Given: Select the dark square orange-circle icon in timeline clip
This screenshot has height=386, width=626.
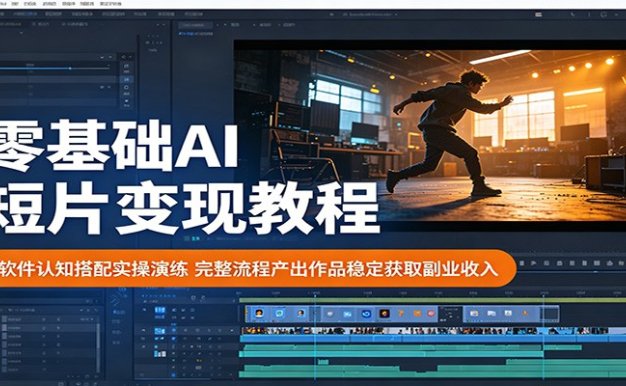Looking at the screenshot, I should 384,314.
